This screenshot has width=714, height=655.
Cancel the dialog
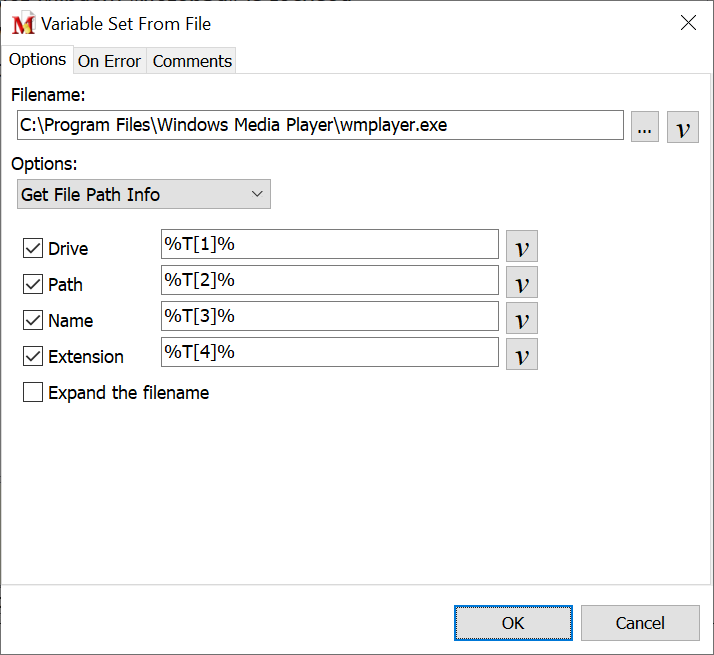640,622
